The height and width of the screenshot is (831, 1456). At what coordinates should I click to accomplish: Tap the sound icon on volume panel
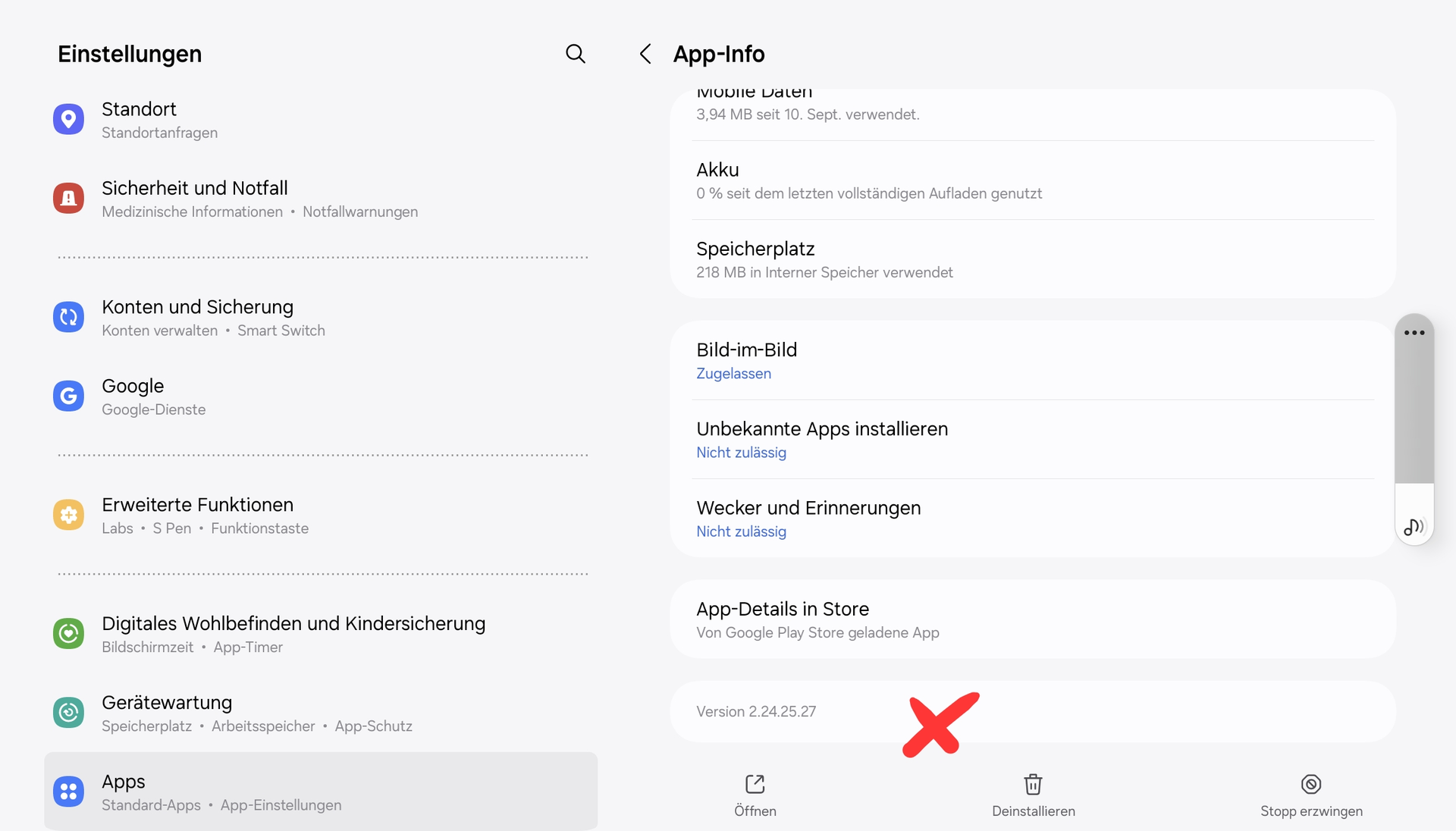(x=1414, y=527)
